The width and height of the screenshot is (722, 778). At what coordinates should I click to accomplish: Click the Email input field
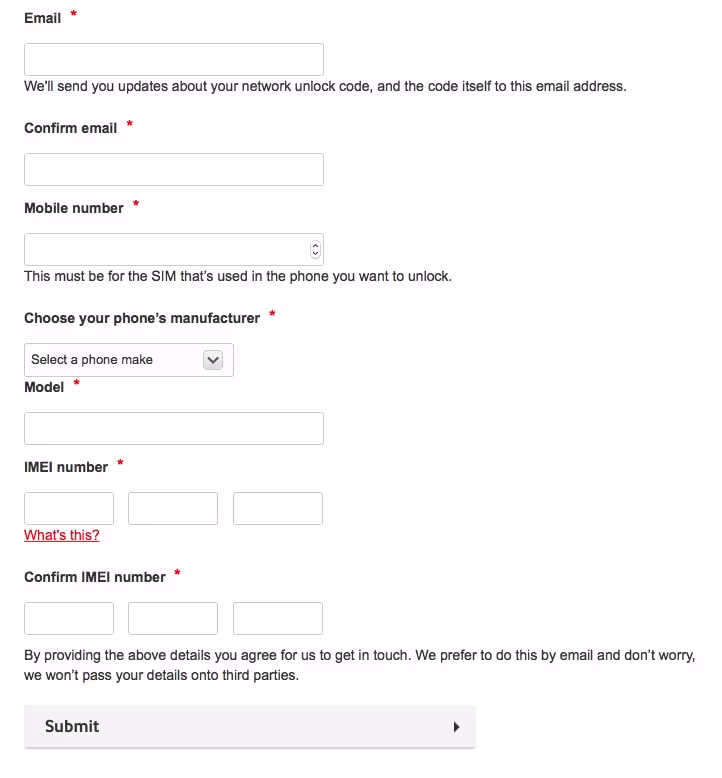174,59
